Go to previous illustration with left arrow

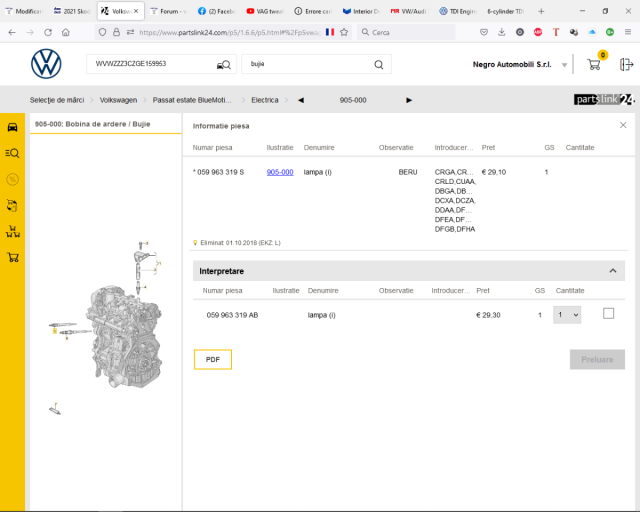[x=301, y=100]
